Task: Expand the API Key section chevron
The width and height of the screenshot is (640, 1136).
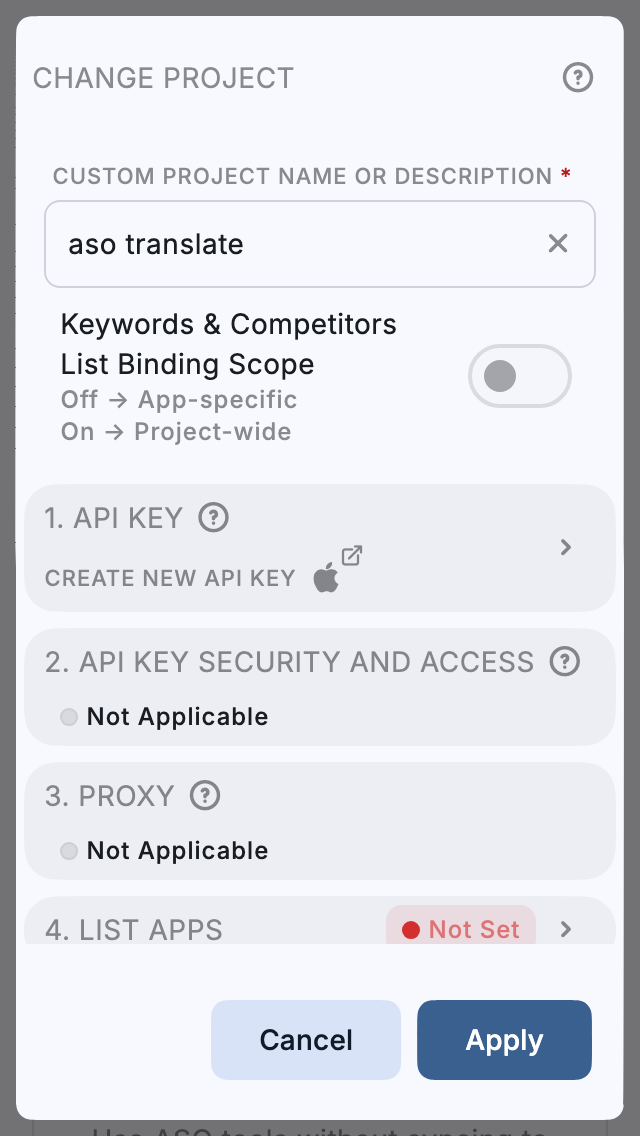Action: coord(566,547)
